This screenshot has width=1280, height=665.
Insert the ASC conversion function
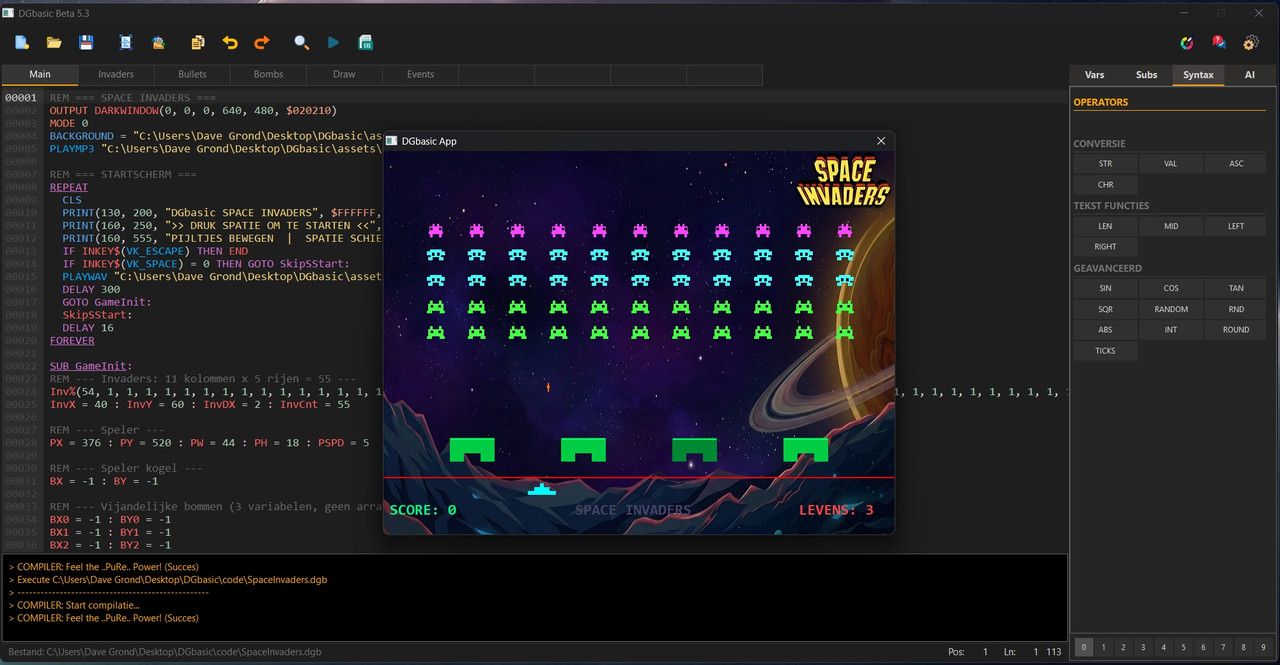[x=1236, y=164]
